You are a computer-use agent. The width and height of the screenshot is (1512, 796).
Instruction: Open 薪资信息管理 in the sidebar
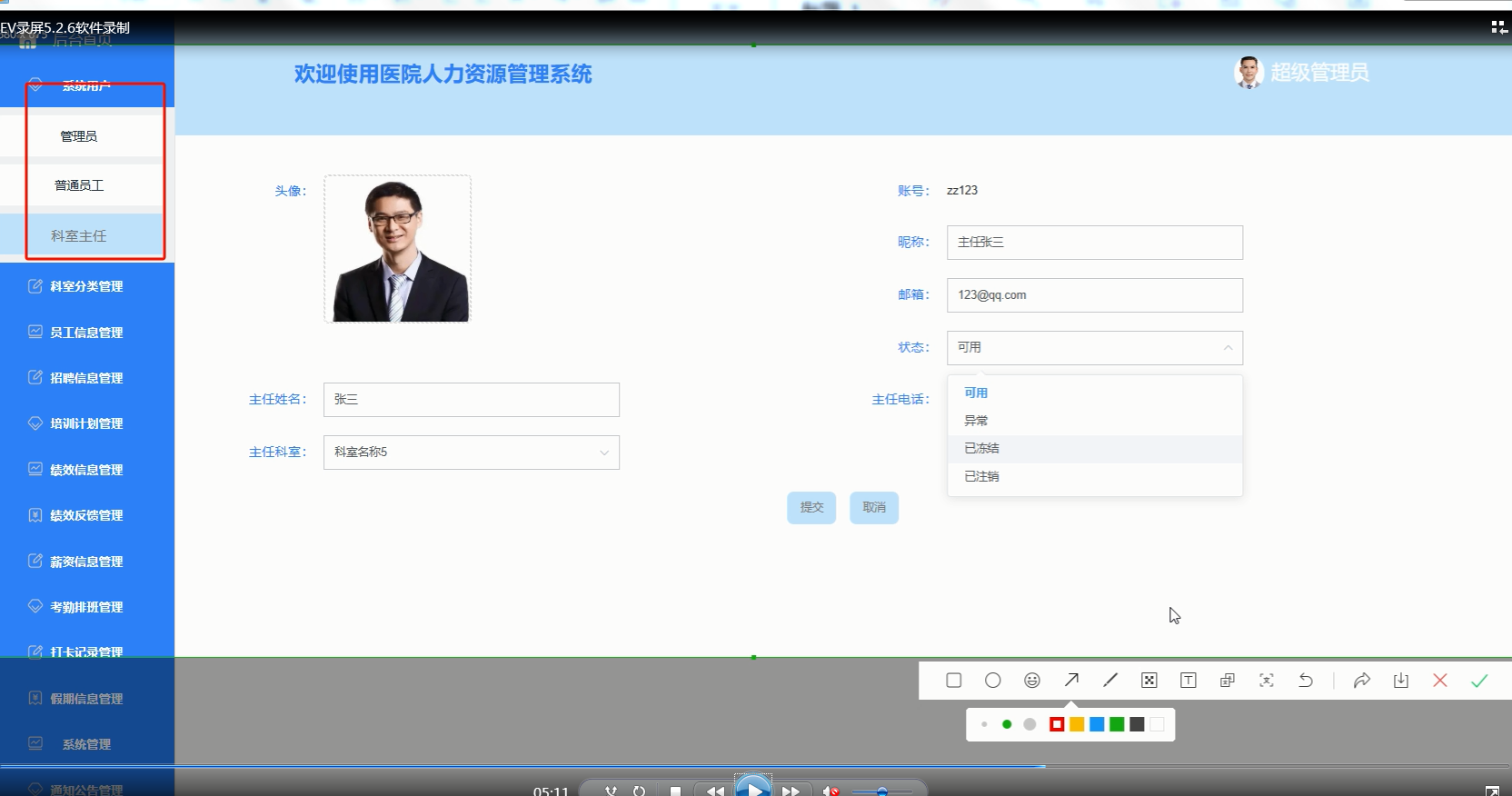pos(87,562)
